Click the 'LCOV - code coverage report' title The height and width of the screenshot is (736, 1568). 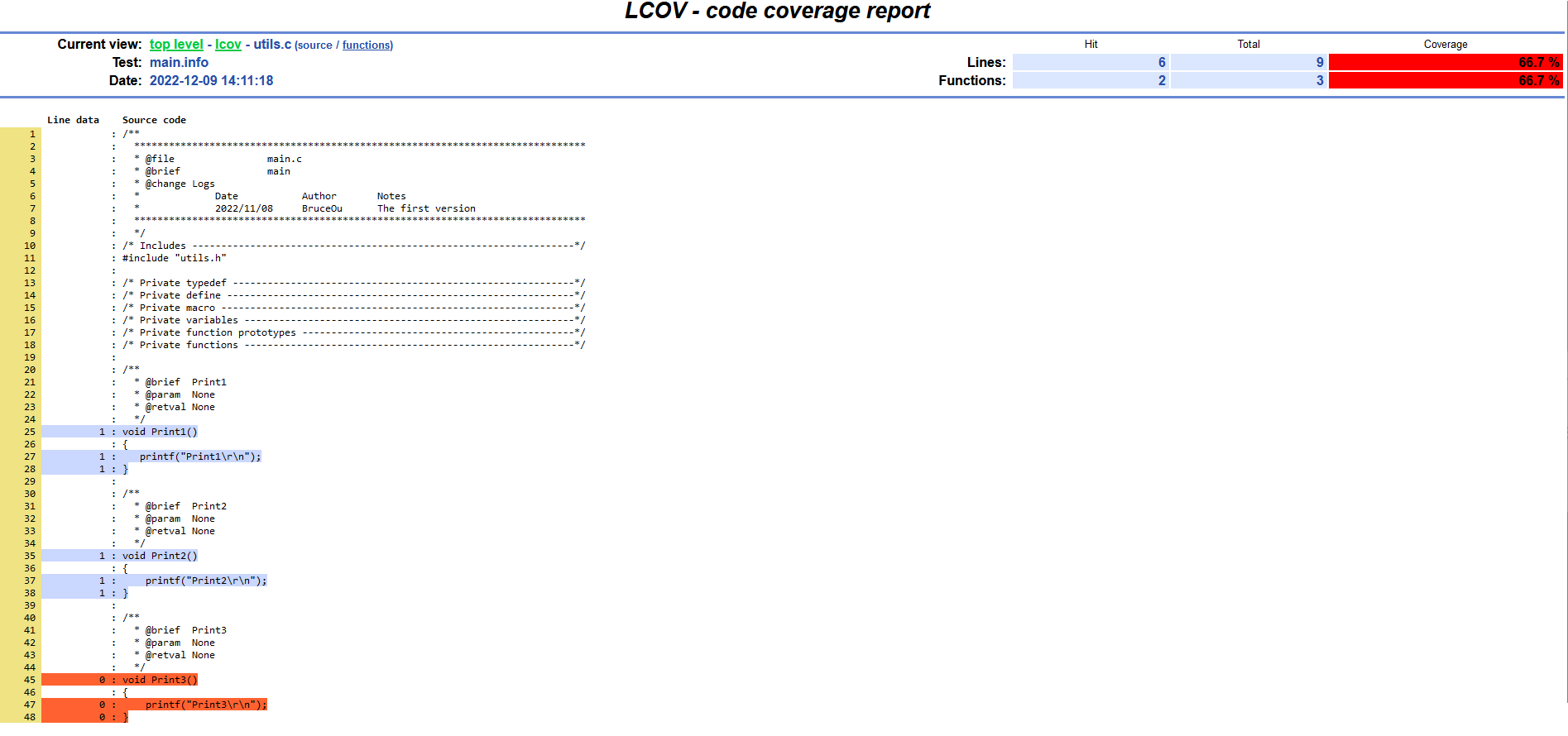777,12
